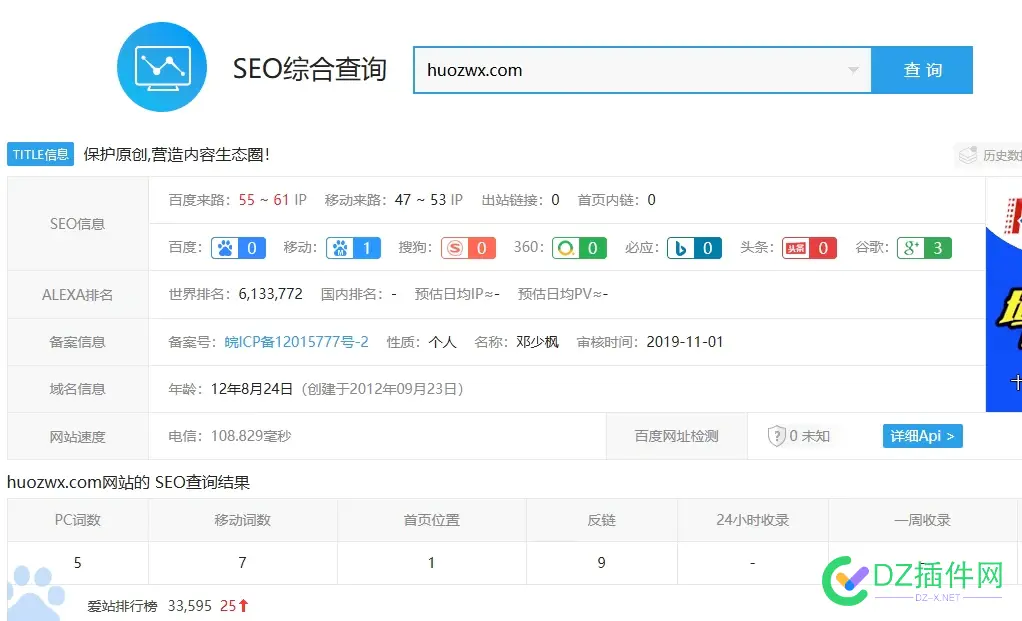Screen dimensions: 1022x621
Task: Switch to the PC词数 column header
Action: coord(77,520)
